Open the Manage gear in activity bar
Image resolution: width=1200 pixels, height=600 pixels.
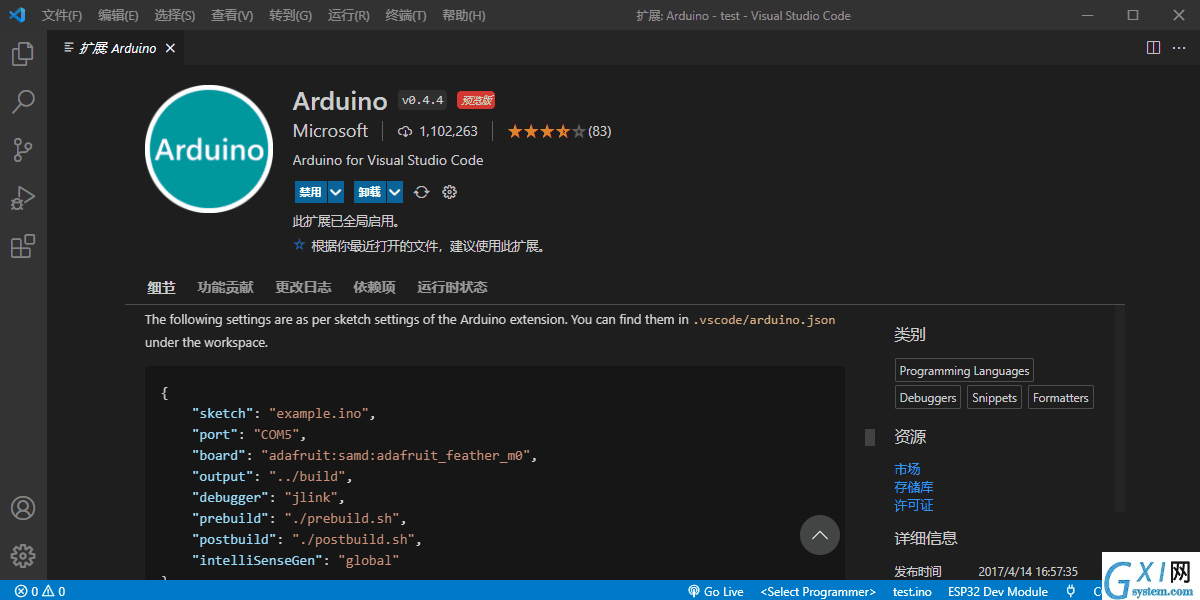click(23, 556)
